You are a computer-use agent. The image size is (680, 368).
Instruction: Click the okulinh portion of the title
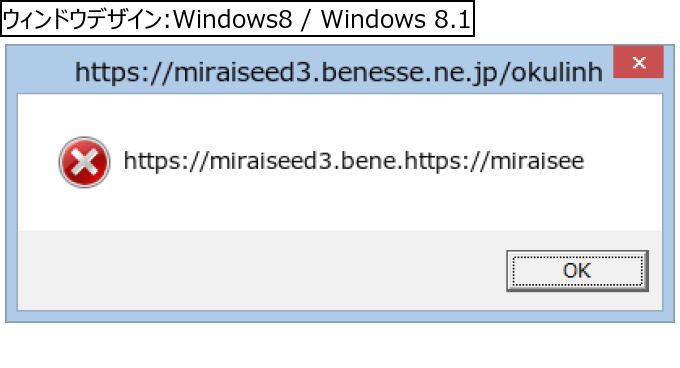[x=557, y=72]
